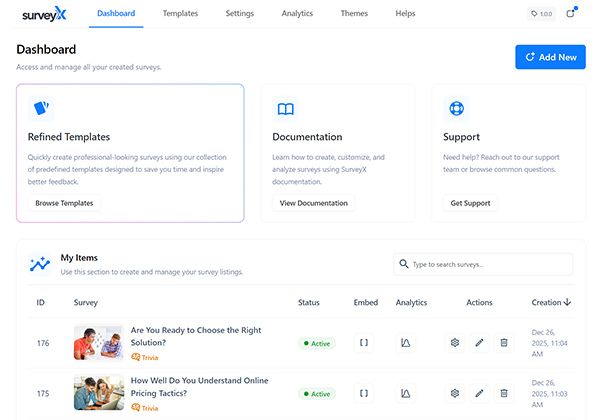Open the Dashboard tab

[116, 13]
